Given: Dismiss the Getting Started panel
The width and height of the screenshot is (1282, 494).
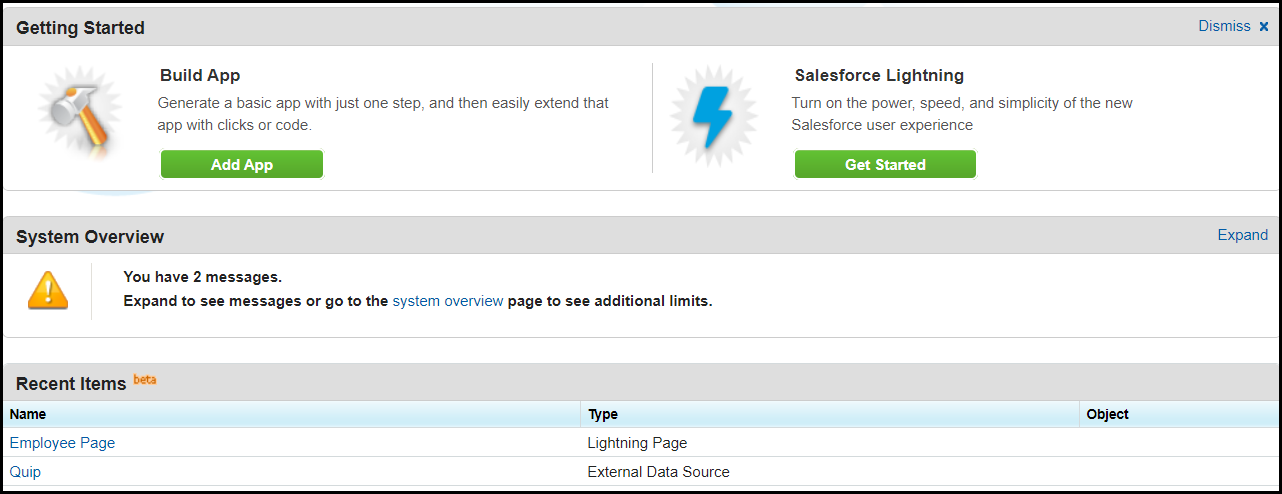Looking at the screenshot, I should (1224, 26).
